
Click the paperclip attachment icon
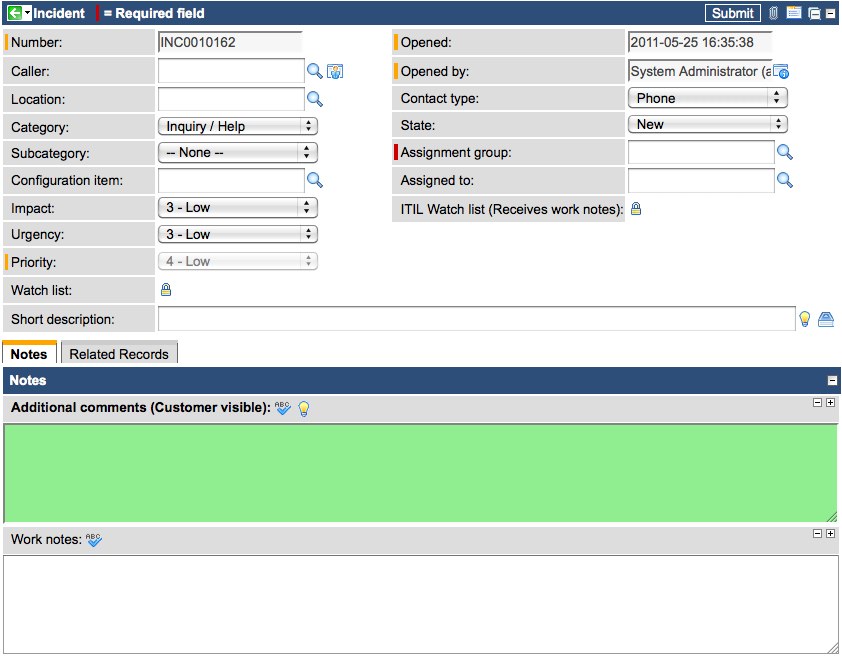click(773, 13)
